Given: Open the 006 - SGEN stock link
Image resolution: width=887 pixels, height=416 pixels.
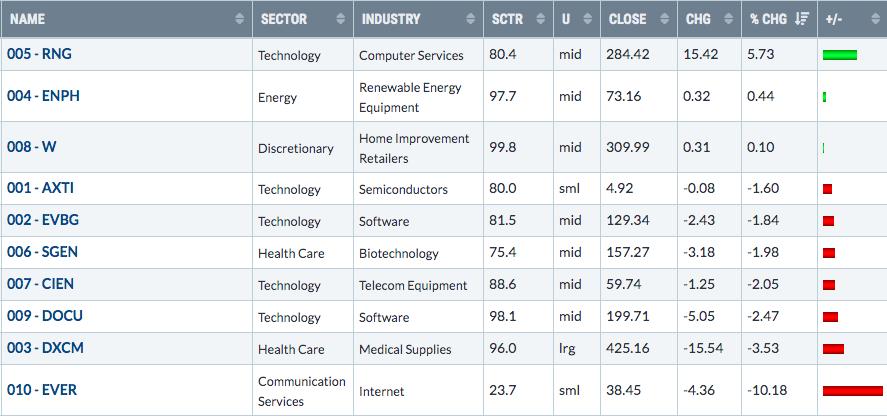Looking at the screenshot, I should (42, 252).
